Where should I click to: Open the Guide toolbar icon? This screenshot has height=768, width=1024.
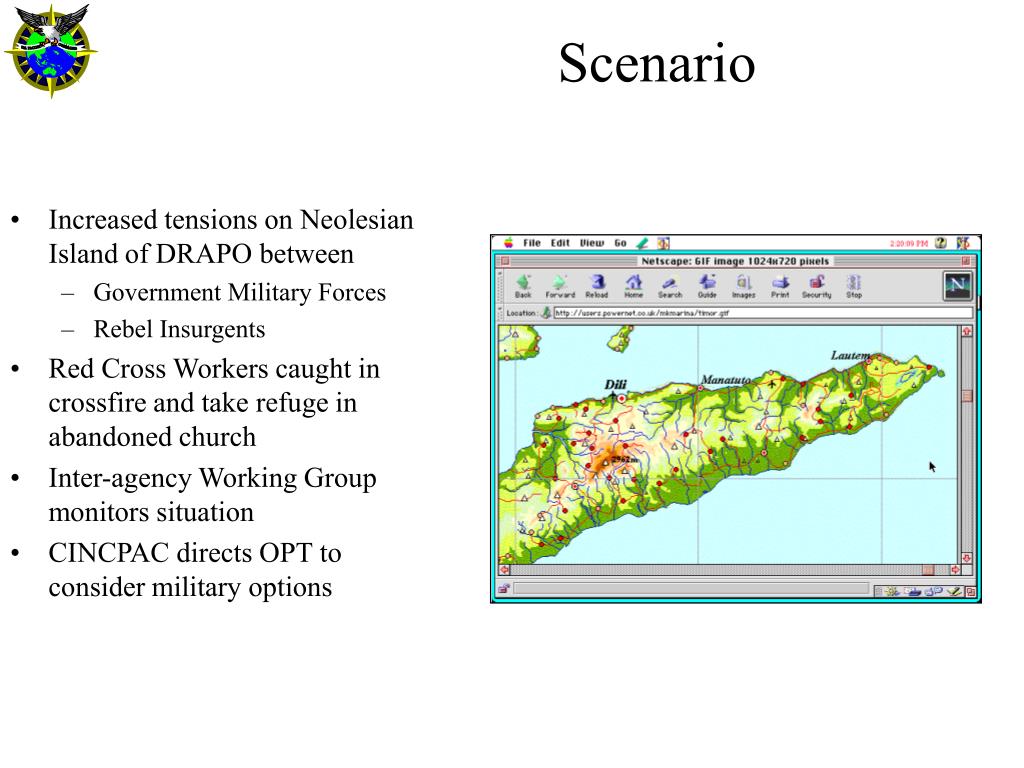click(707, 282)
